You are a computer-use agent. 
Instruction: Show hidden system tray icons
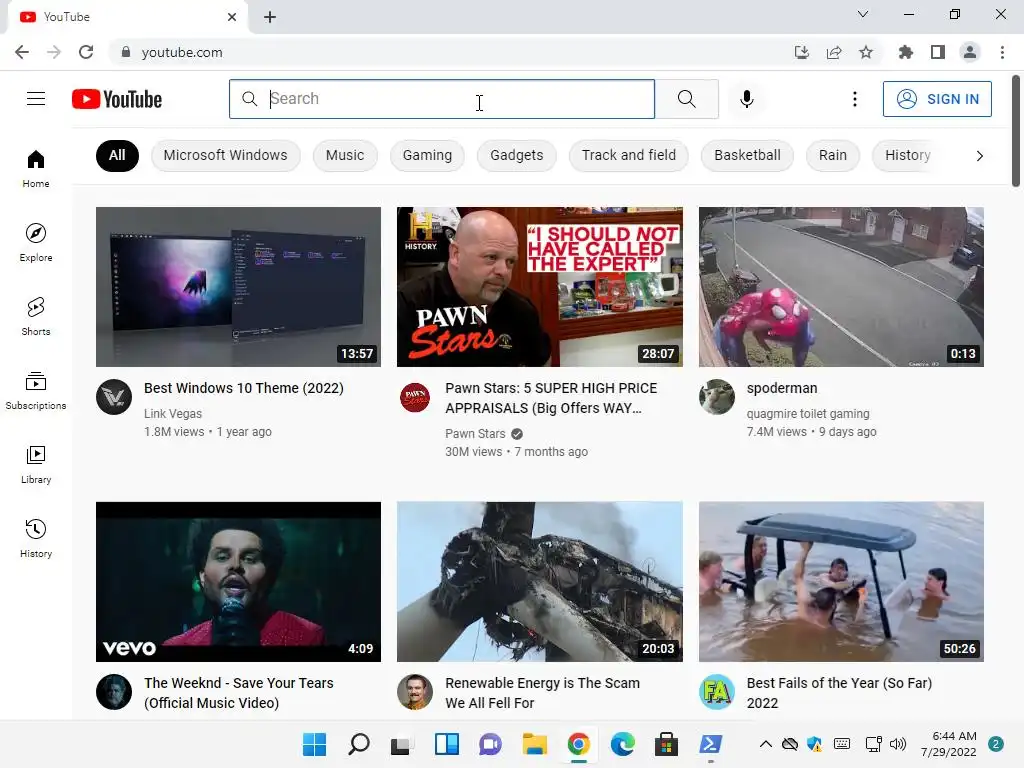coord(765,744)
